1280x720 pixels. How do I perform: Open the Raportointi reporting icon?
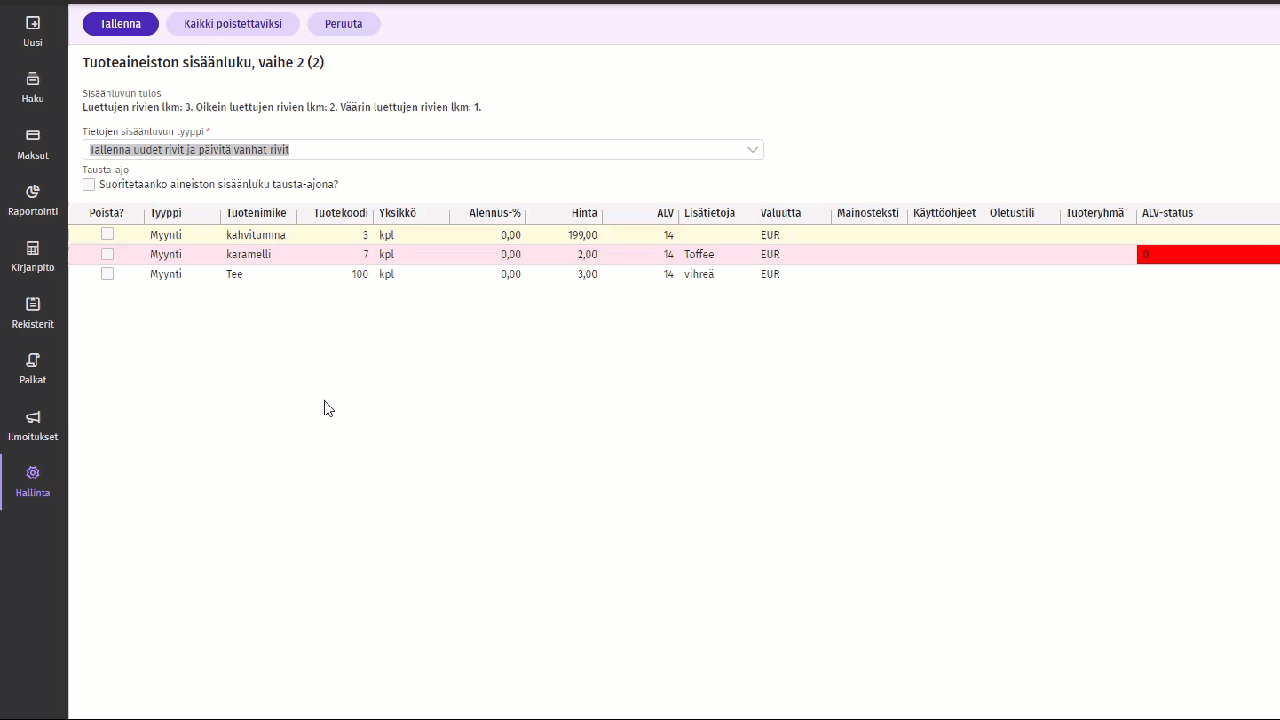point(33,192)
